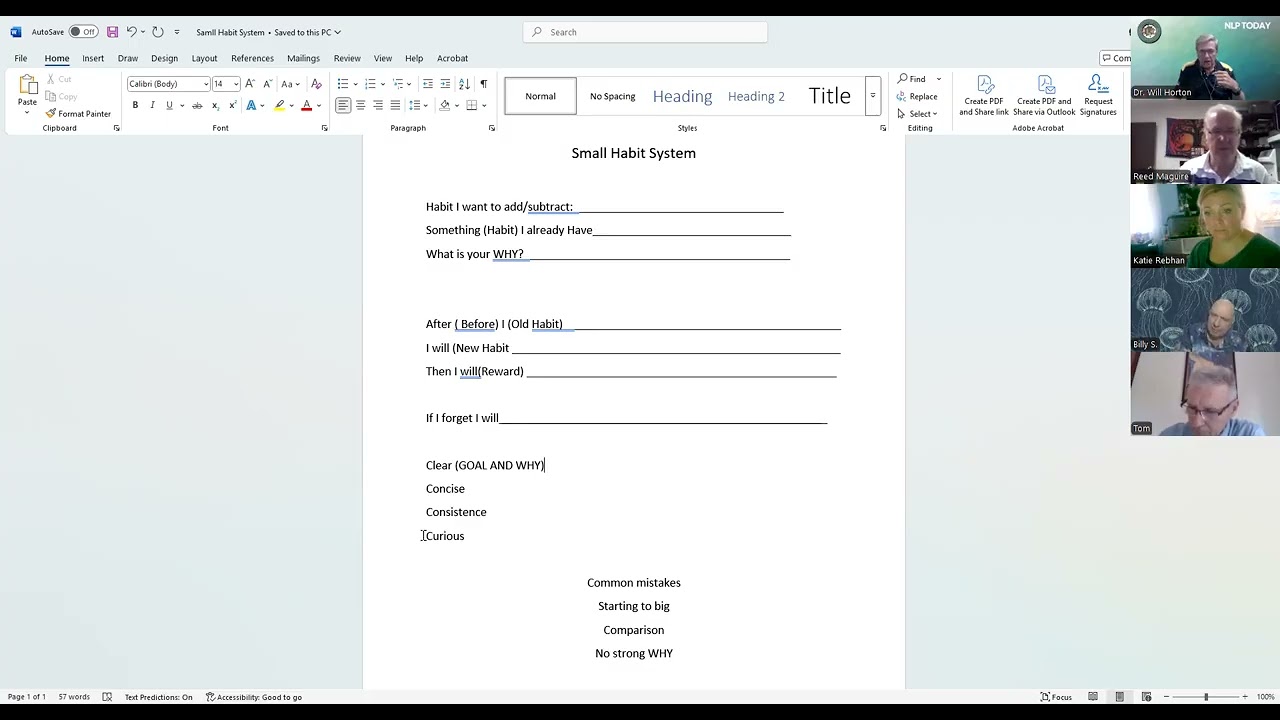This screenshot has height=720, width=1280.
Task: Apply the Heading style labeled Heading
Action: [682, 96]
